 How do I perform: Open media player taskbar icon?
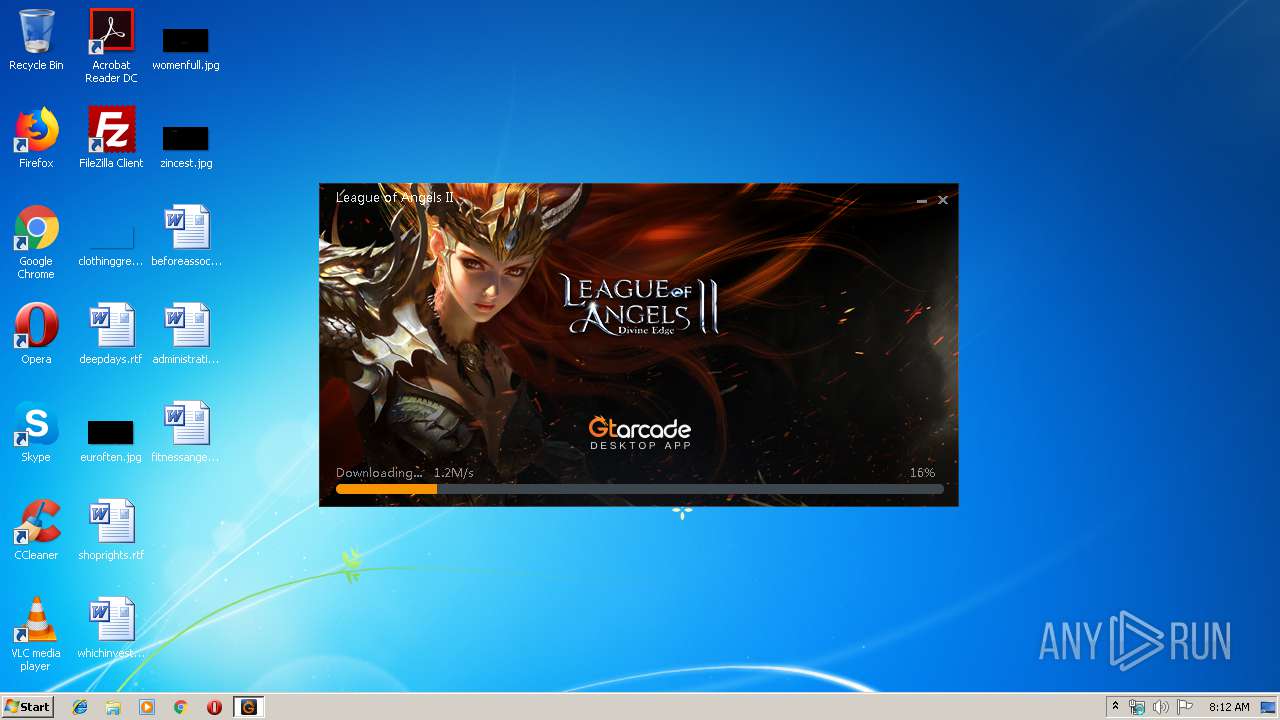(x=147, y=707)
